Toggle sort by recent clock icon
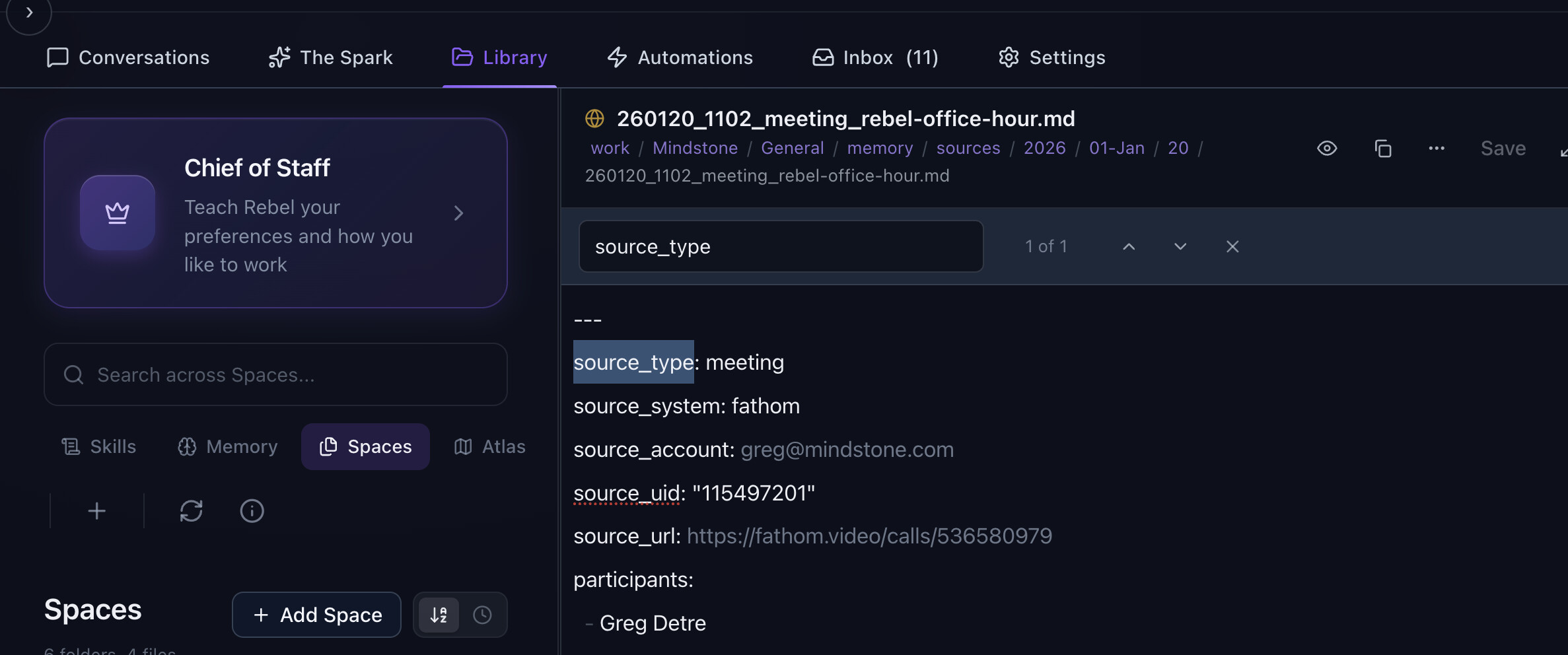The width and height of the screenshot is (1568, 655). (482, 615)
